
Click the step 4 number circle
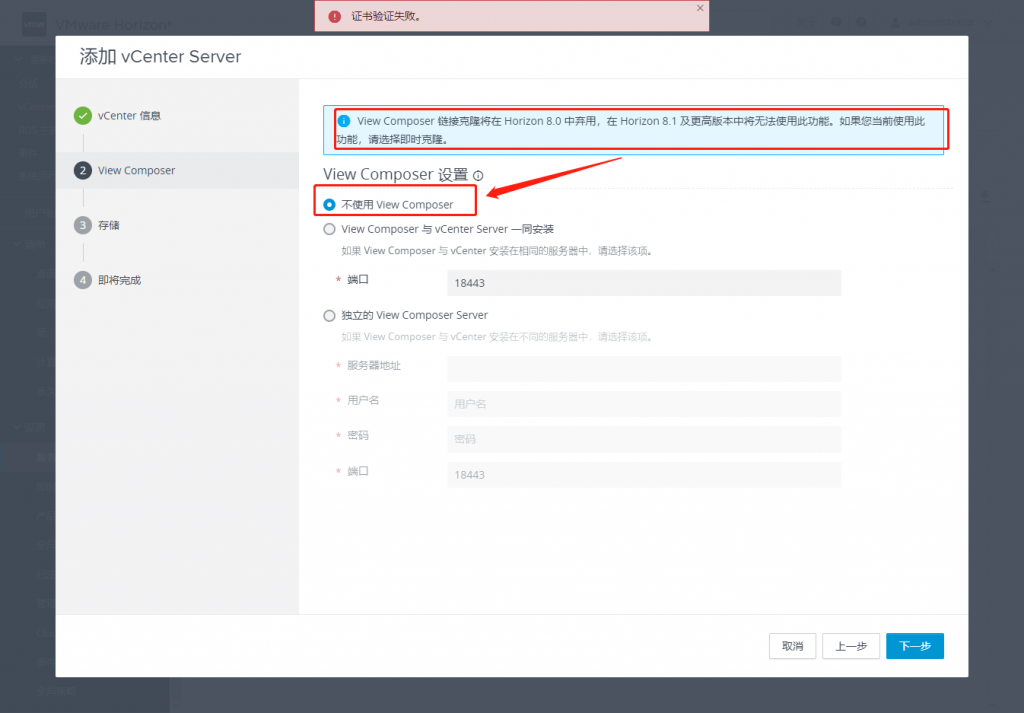point(83,280)
